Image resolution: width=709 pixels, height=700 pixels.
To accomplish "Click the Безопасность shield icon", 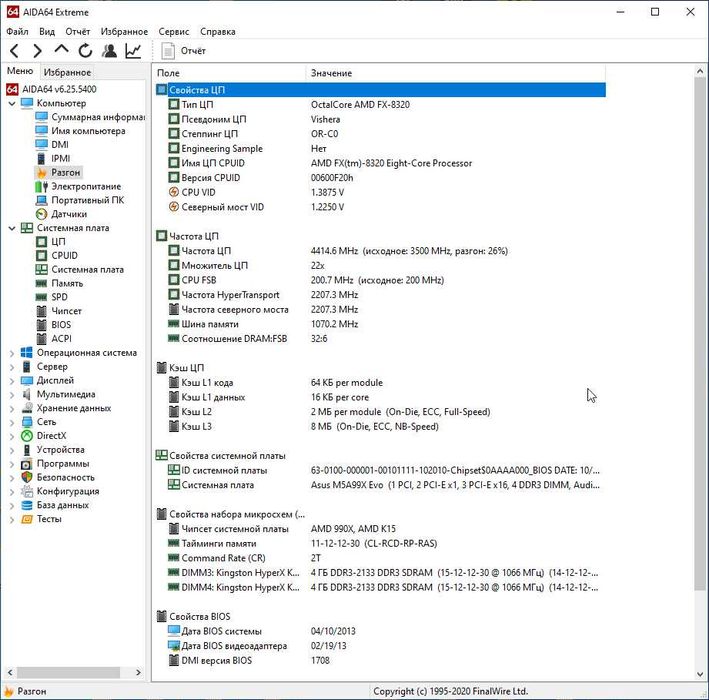I will click(27, 478).
